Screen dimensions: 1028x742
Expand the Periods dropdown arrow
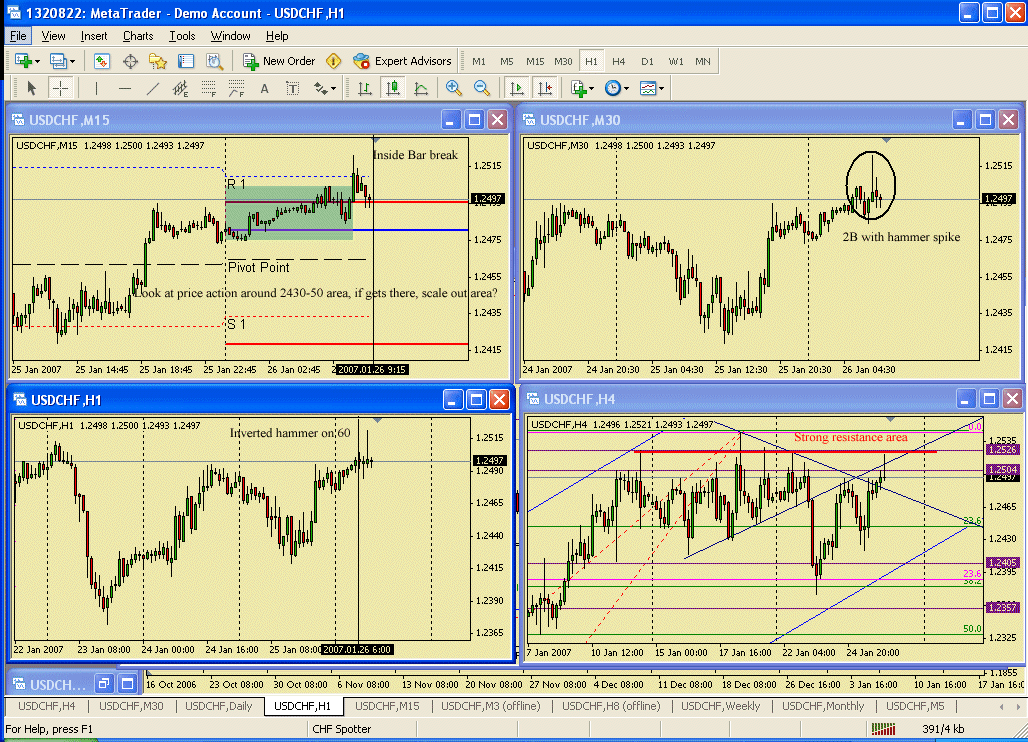point(627,88)
